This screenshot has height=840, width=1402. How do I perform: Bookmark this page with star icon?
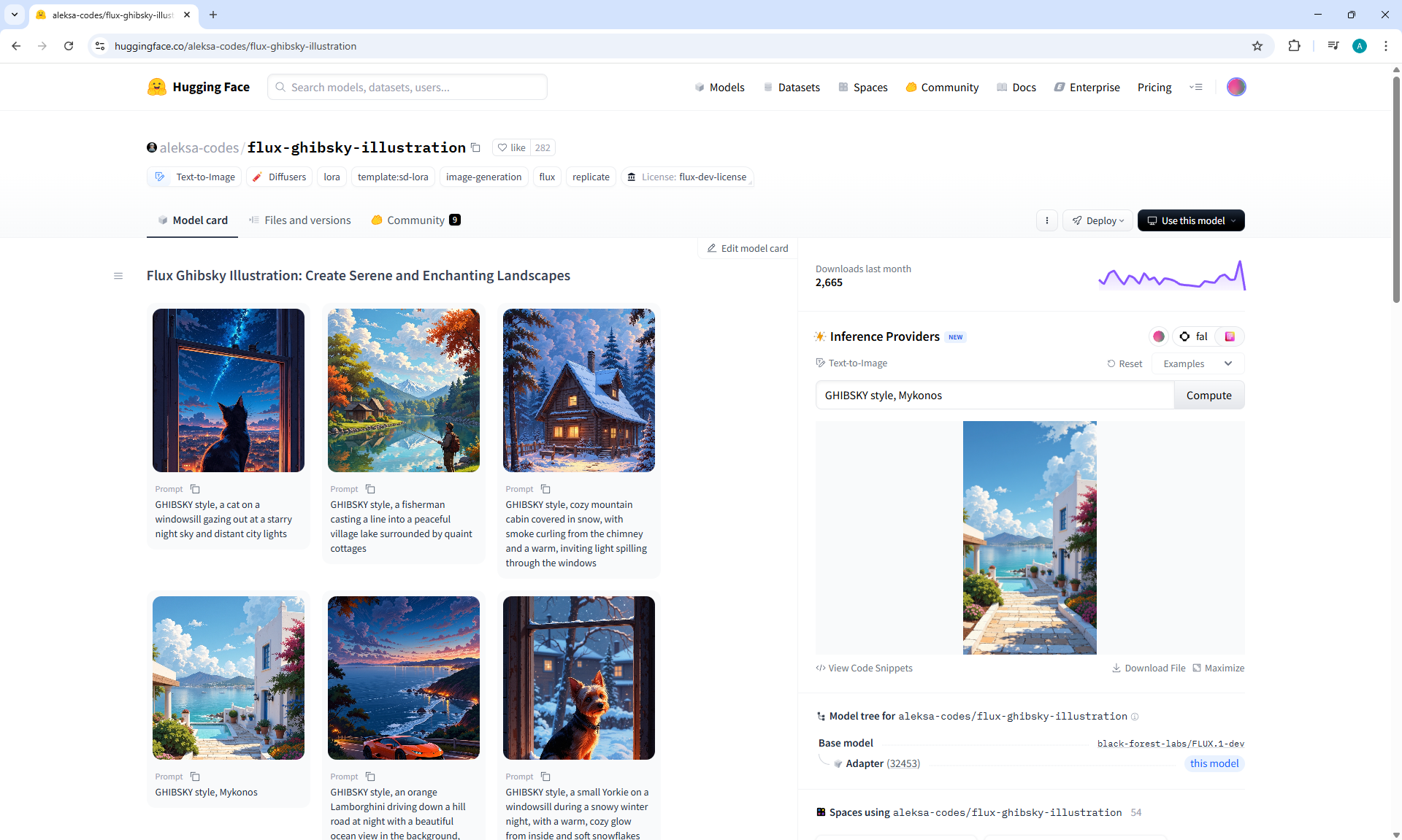tap(1257, 46)
